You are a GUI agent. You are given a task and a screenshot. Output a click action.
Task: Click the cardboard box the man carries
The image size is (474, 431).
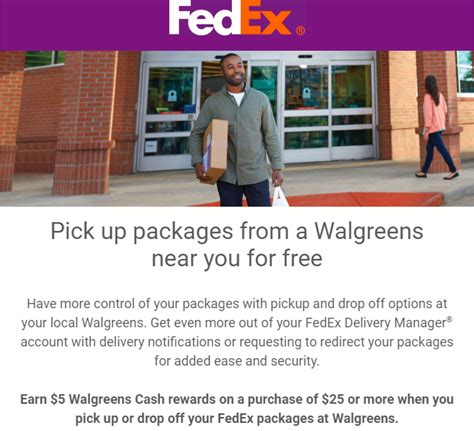(x=214, y=151)
